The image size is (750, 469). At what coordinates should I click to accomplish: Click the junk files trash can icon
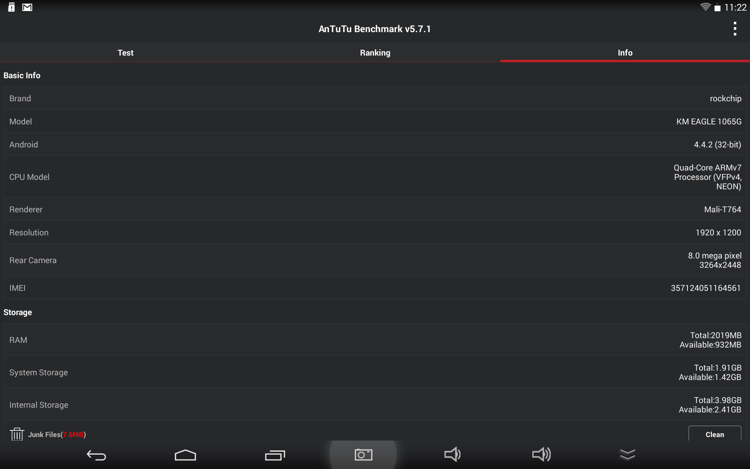pyautogui.click(x=17, y=434)
